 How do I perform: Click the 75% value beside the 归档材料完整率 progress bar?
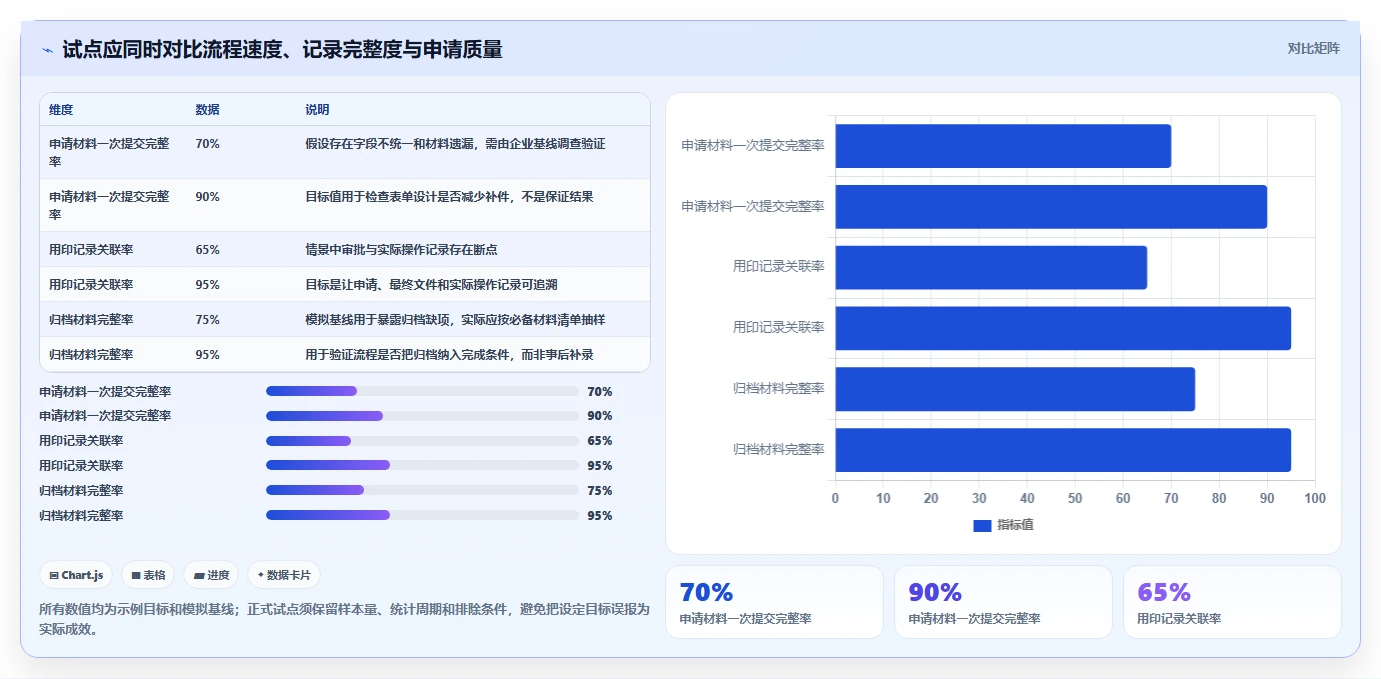(600, 491)
